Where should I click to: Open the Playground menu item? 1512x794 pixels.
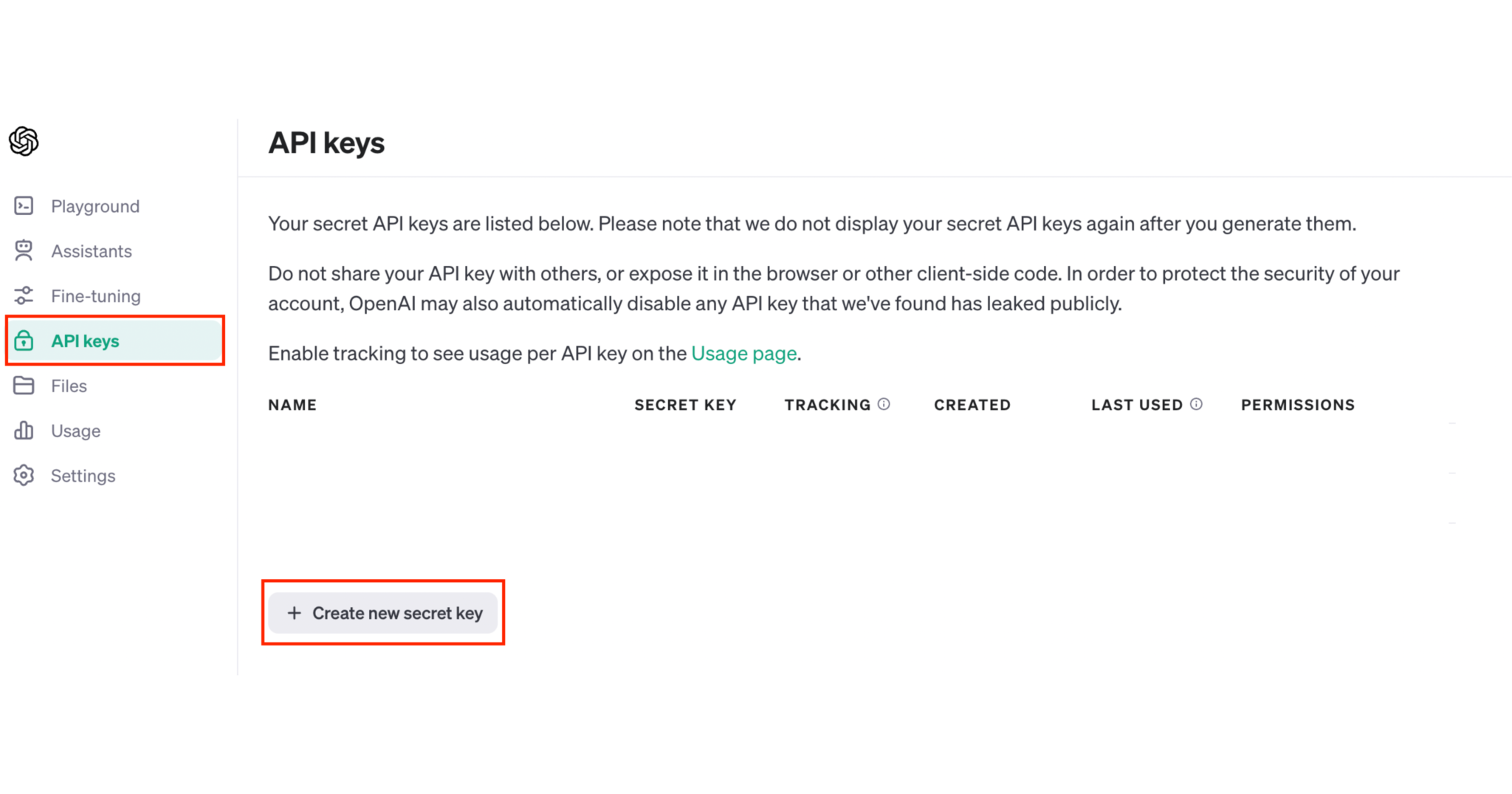[x=95, y=206]
